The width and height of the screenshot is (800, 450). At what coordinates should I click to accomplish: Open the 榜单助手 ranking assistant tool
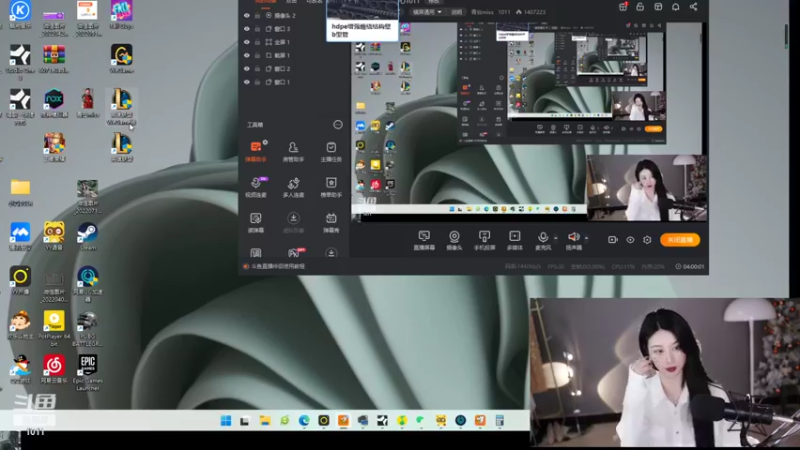pyautogui.click(x=331, y=187)
